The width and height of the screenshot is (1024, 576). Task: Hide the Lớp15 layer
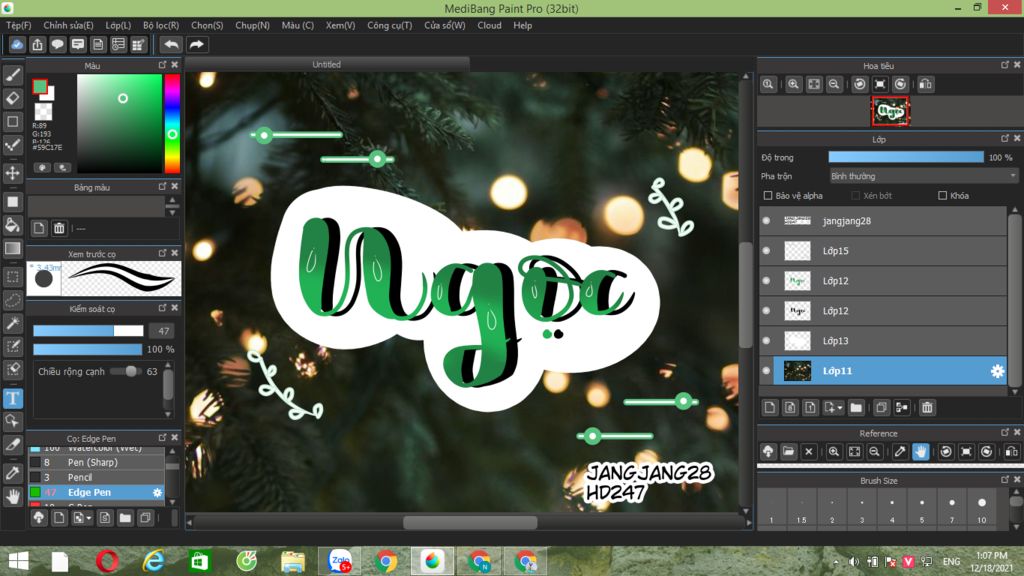point(767,251)
